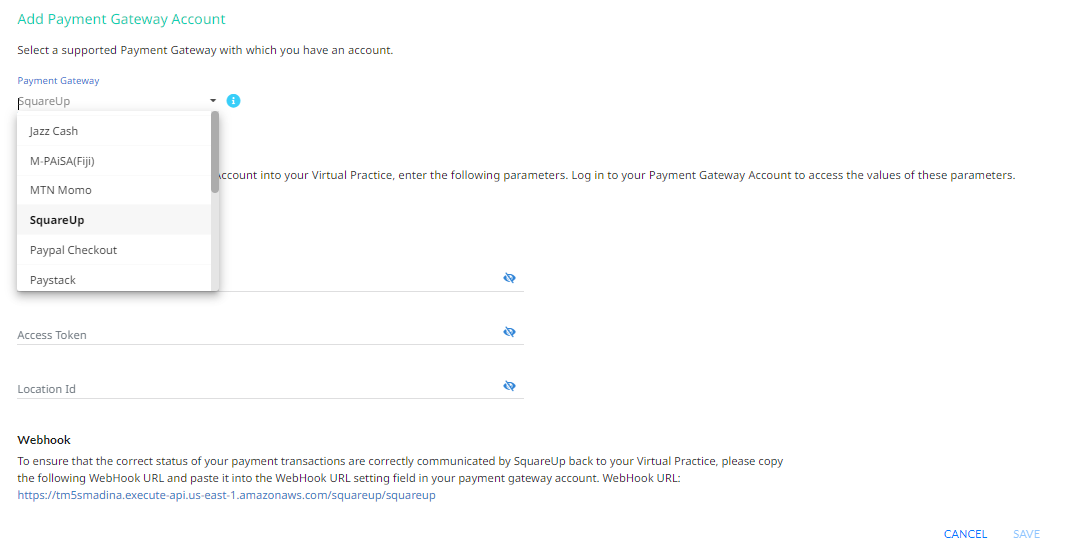Toggle visibility eye in the first parameter field
This screenshot has height=553, width=1070.
tap(509, 278)
